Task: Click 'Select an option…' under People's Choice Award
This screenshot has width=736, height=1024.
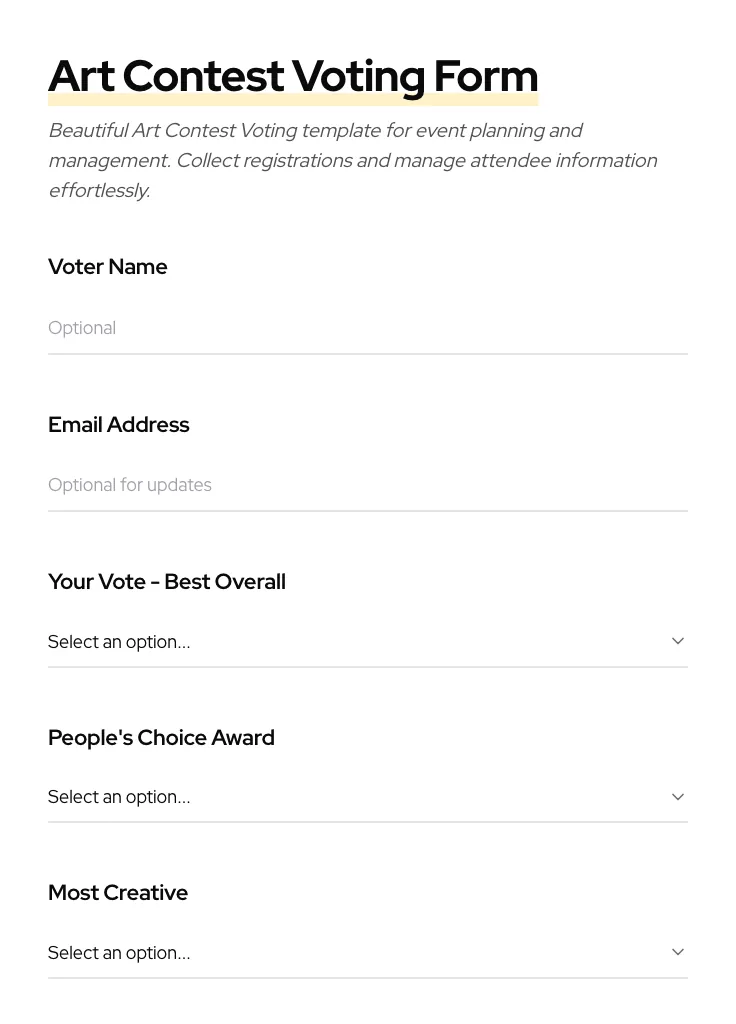Action: tap(119, 797)
